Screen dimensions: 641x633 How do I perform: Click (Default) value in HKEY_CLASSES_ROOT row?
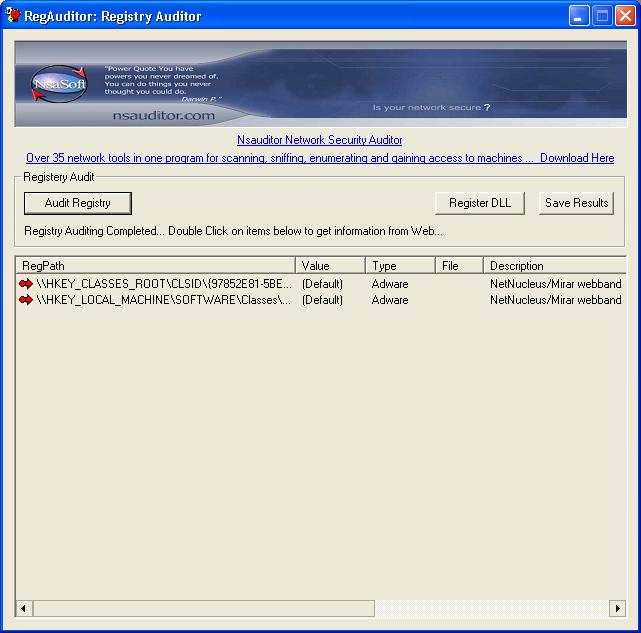[322, 284]
